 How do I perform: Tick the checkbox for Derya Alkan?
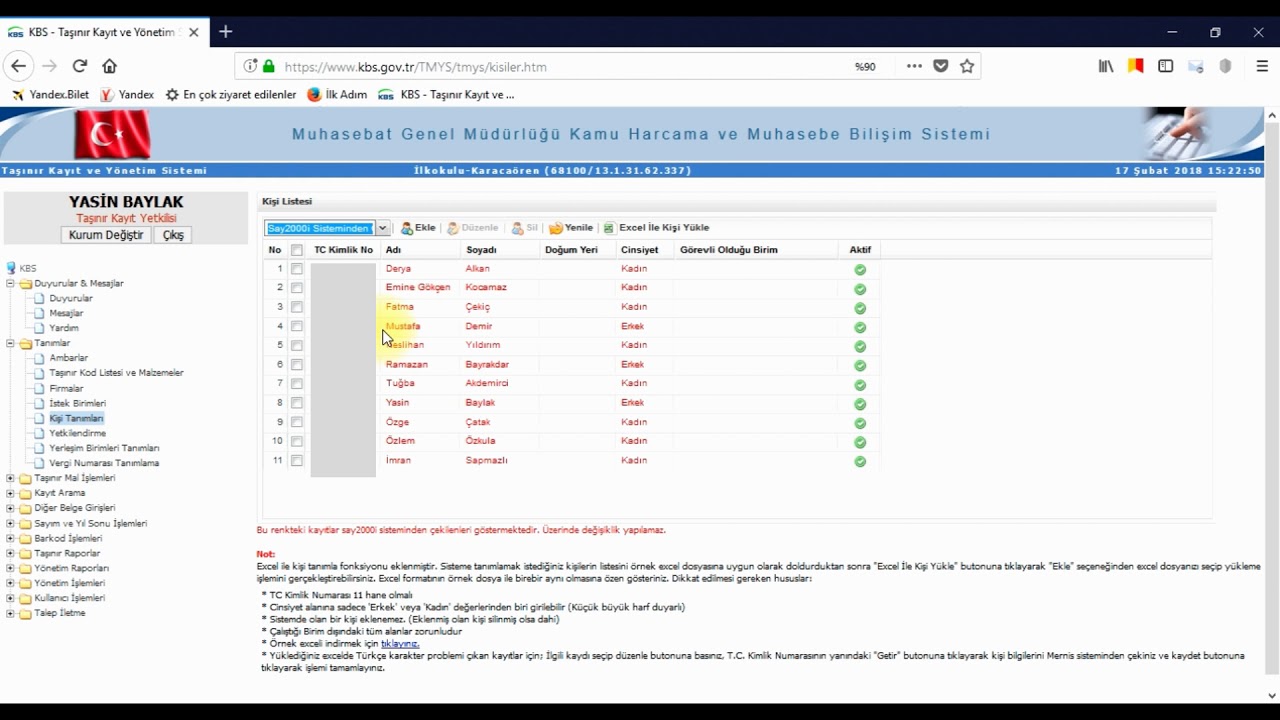tap(297, 269)
